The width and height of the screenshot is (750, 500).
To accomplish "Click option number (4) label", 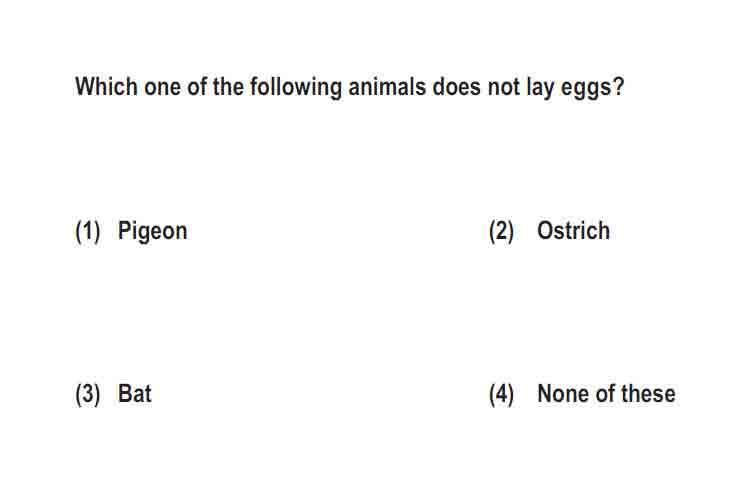I will tap(501, 395).
